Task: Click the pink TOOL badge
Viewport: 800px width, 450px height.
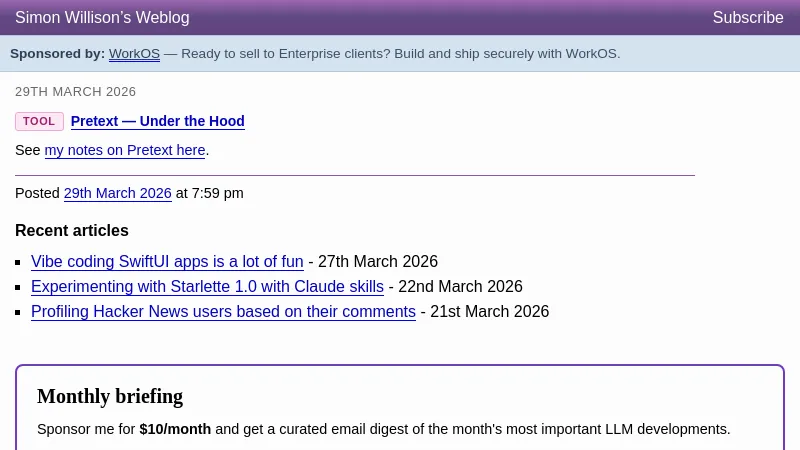Action: tap(39, 122)
